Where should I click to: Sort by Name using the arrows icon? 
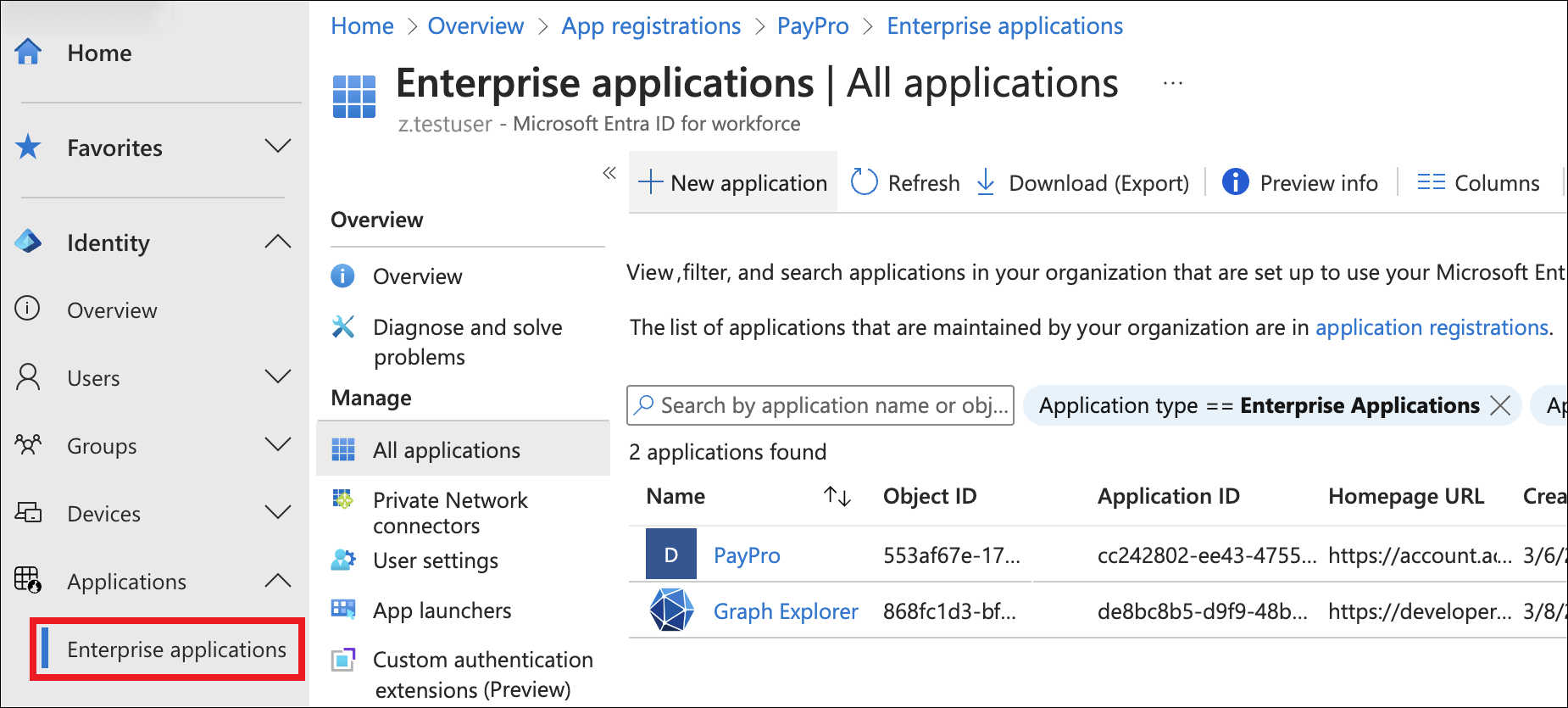tap(837, 496)
